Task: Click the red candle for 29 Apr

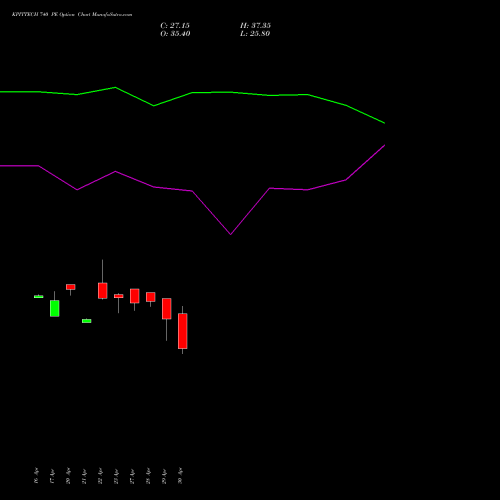Action: tap(167, 309)
